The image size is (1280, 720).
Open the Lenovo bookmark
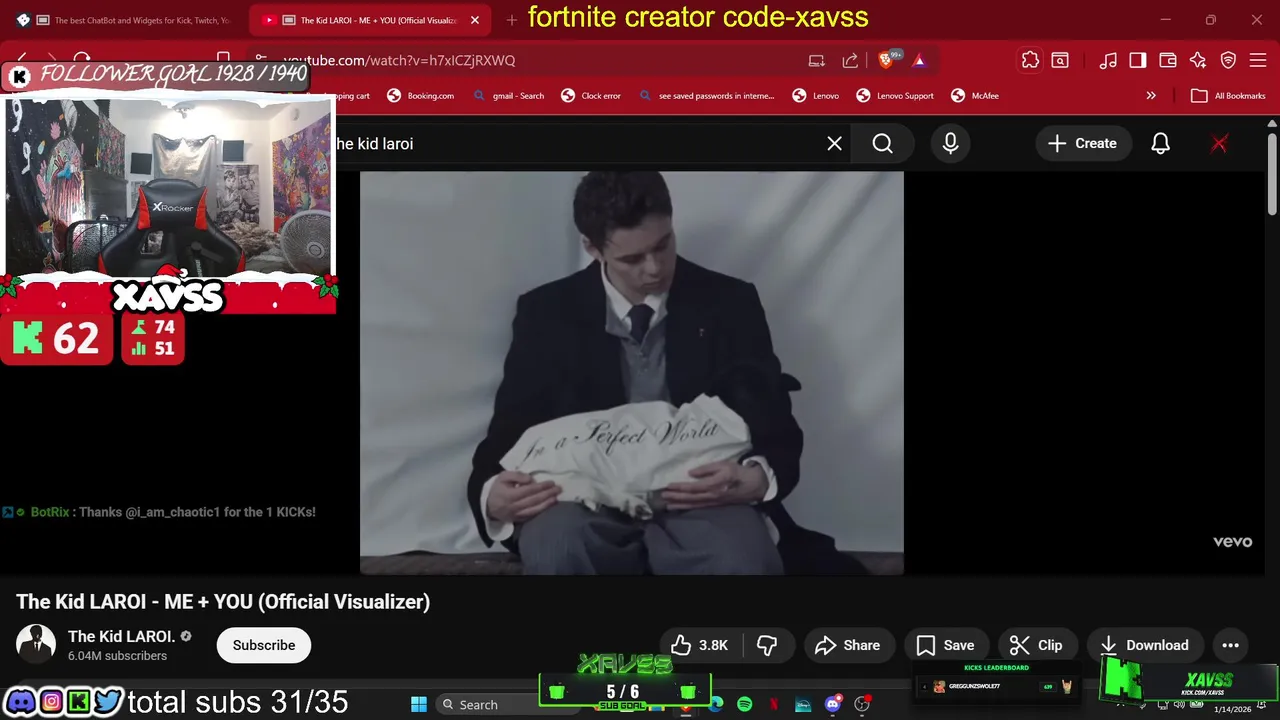[x=816, y=96]
